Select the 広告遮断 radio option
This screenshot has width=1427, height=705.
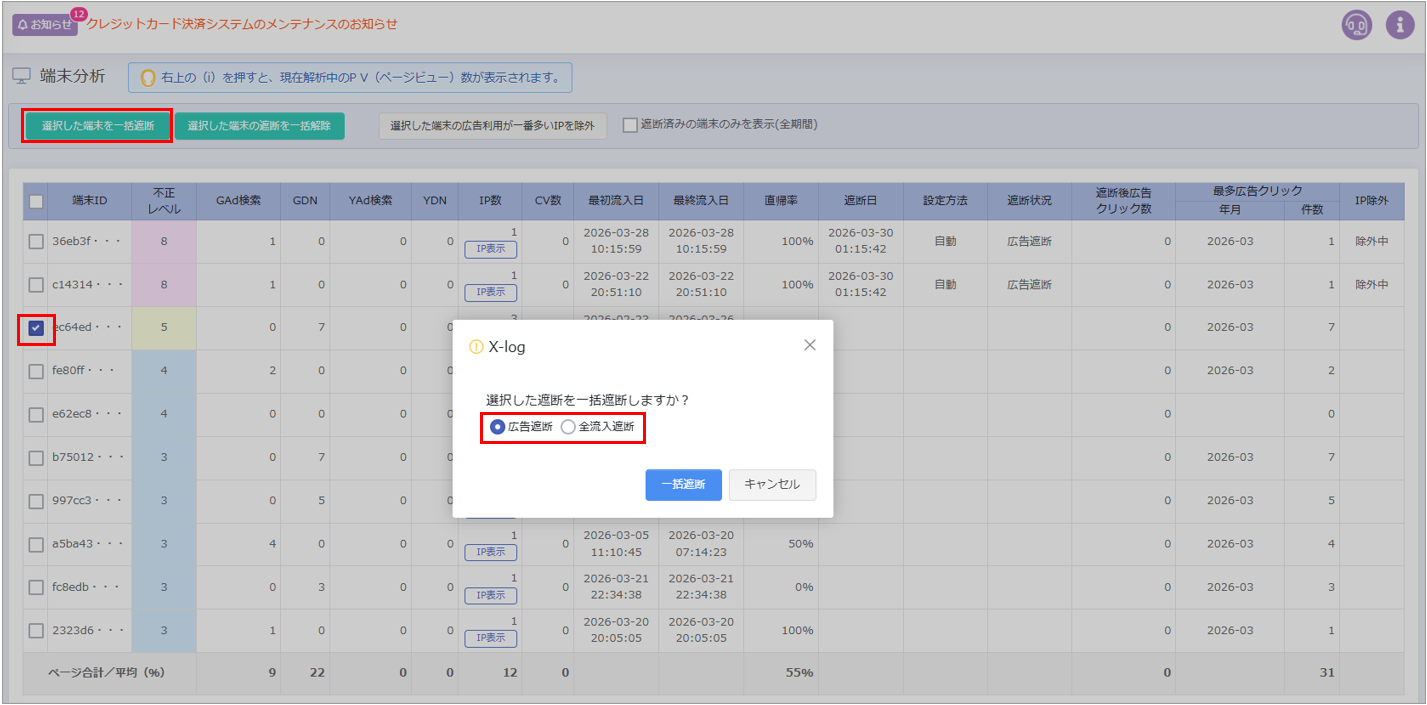[x=498, y=427]
